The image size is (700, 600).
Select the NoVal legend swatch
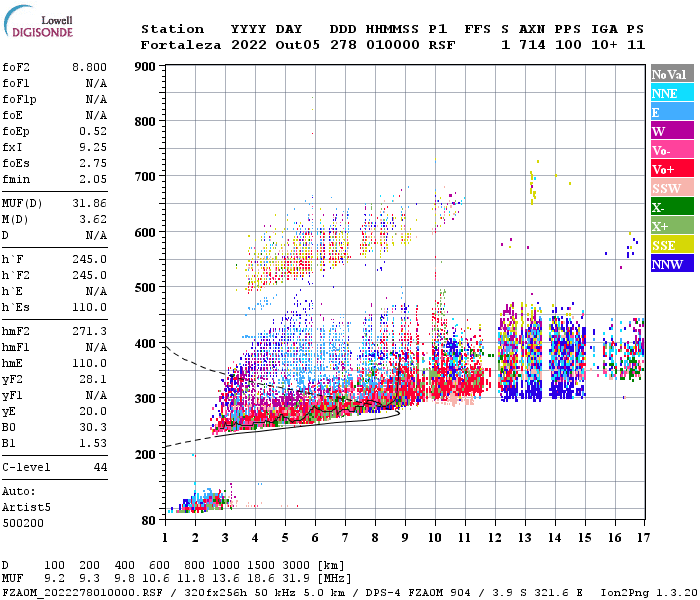pyautogui.click(x=672, y=74)
